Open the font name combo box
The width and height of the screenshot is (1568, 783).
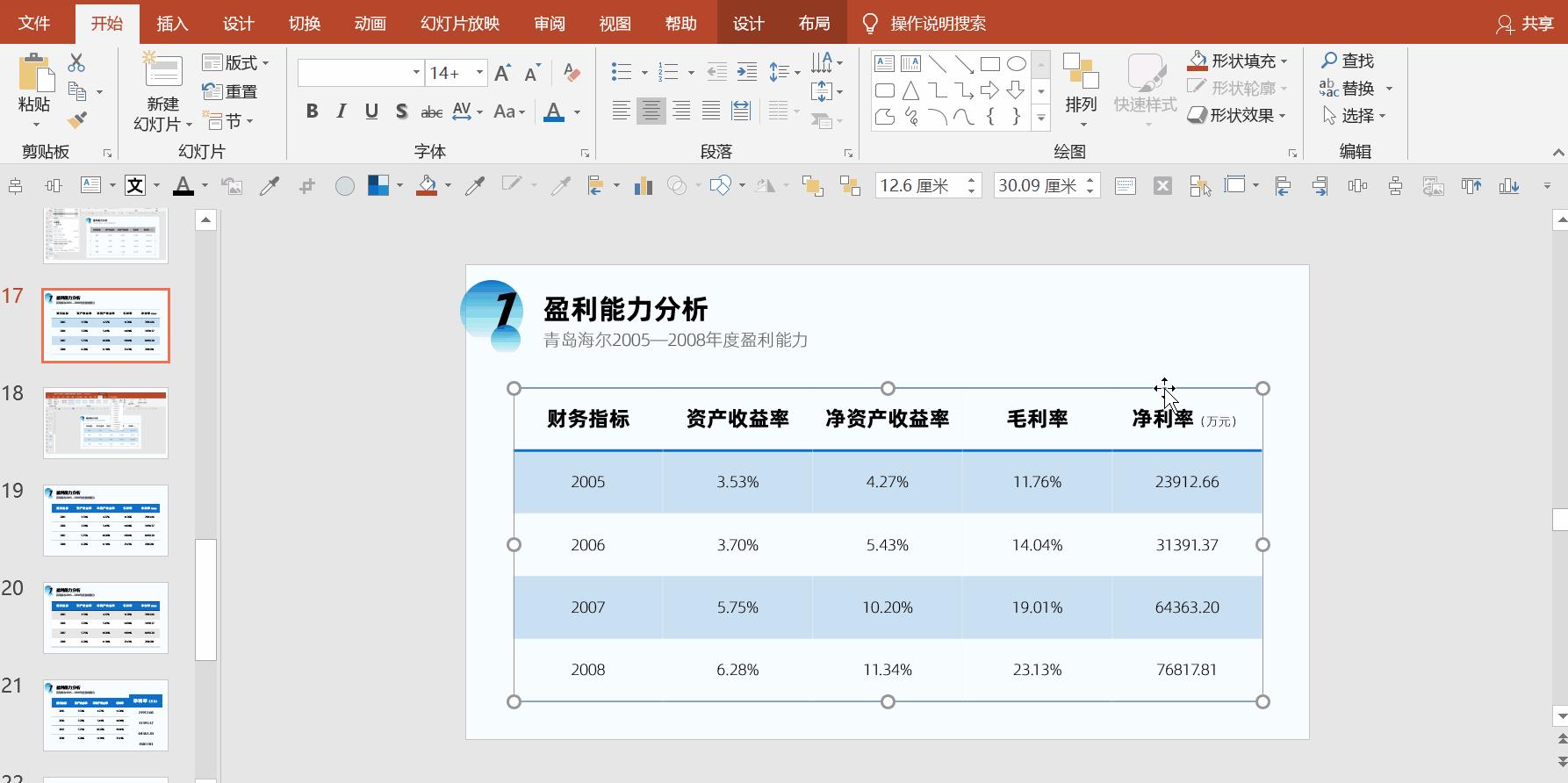pos(361,73)
